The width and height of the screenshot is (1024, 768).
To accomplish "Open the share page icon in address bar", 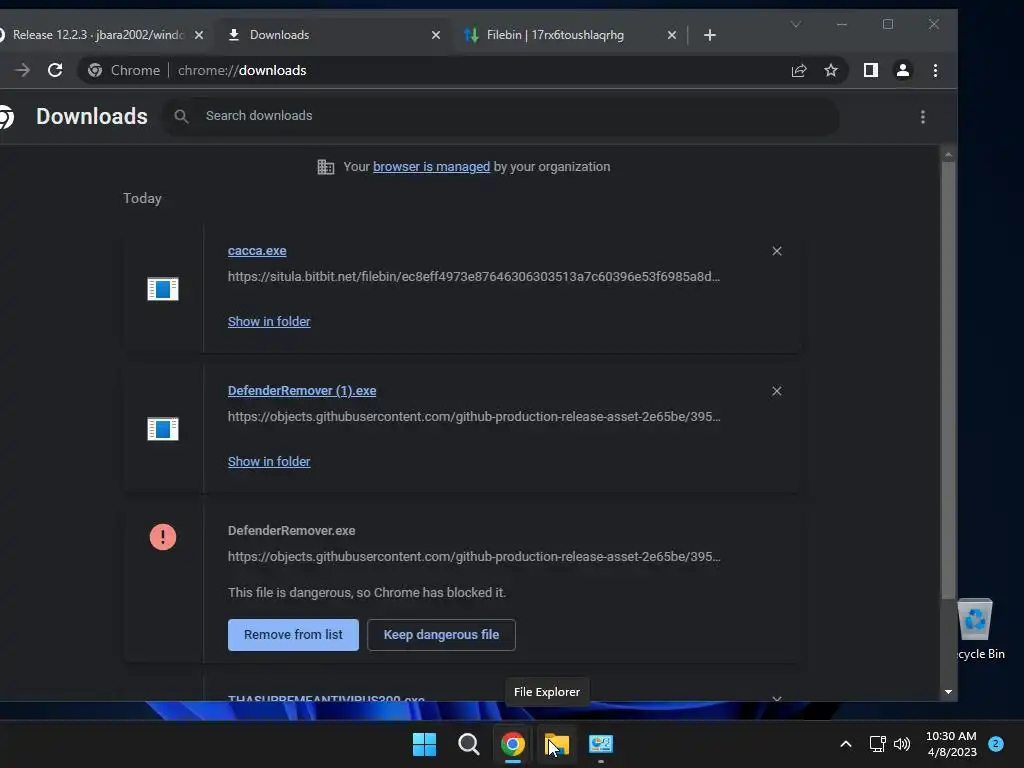I will [799, 71].
